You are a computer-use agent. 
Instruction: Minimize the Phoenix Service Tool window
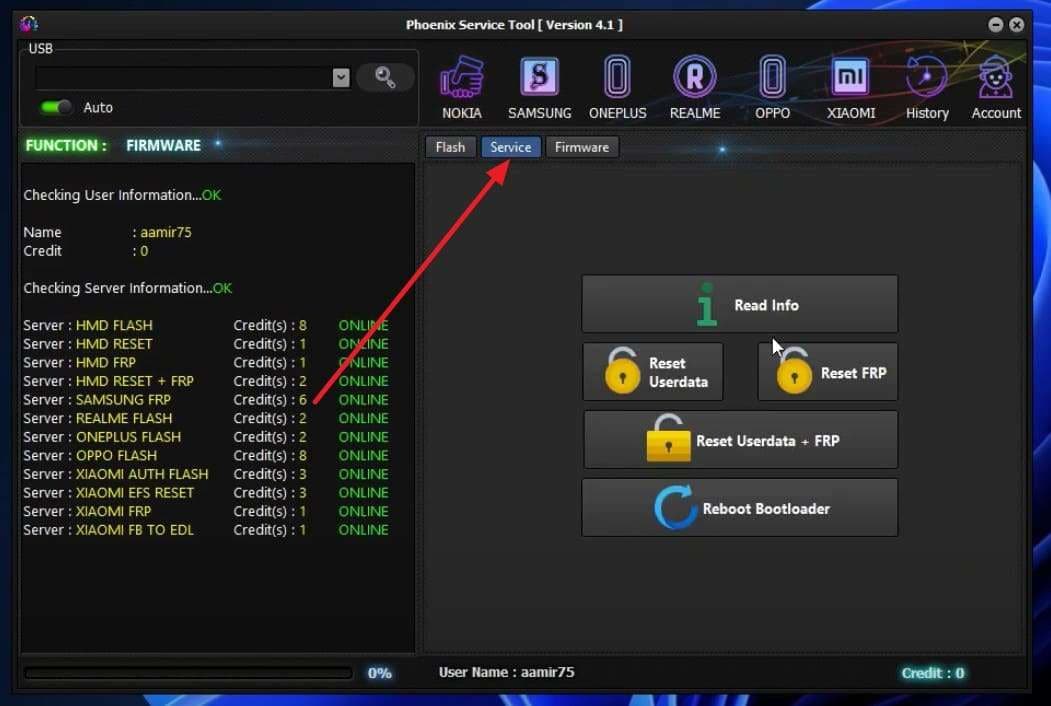[995, 25]
